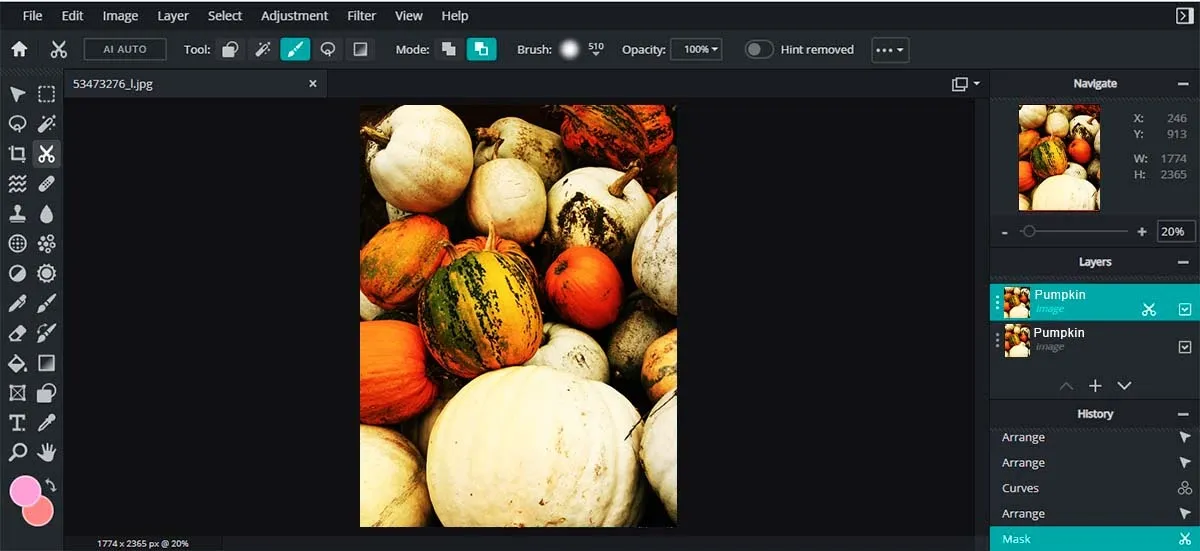1200x551 pixels.
Task: Open the Opacity 100% dropdown
Action: pyautogui.click(x=696, y=49)
